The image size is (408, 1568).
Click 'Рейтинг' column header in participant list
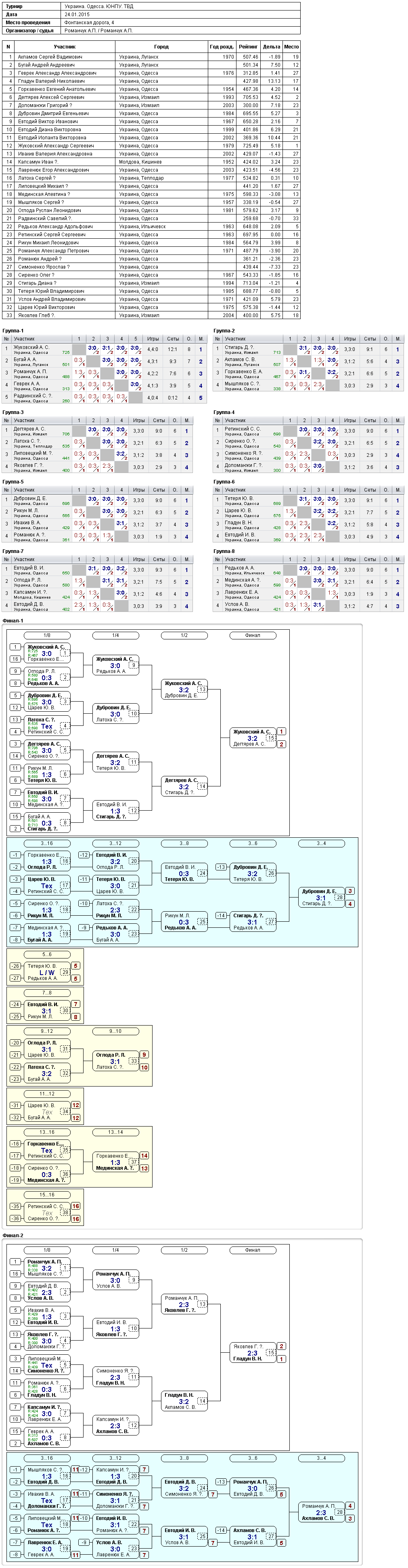click(x=247, y=46)
